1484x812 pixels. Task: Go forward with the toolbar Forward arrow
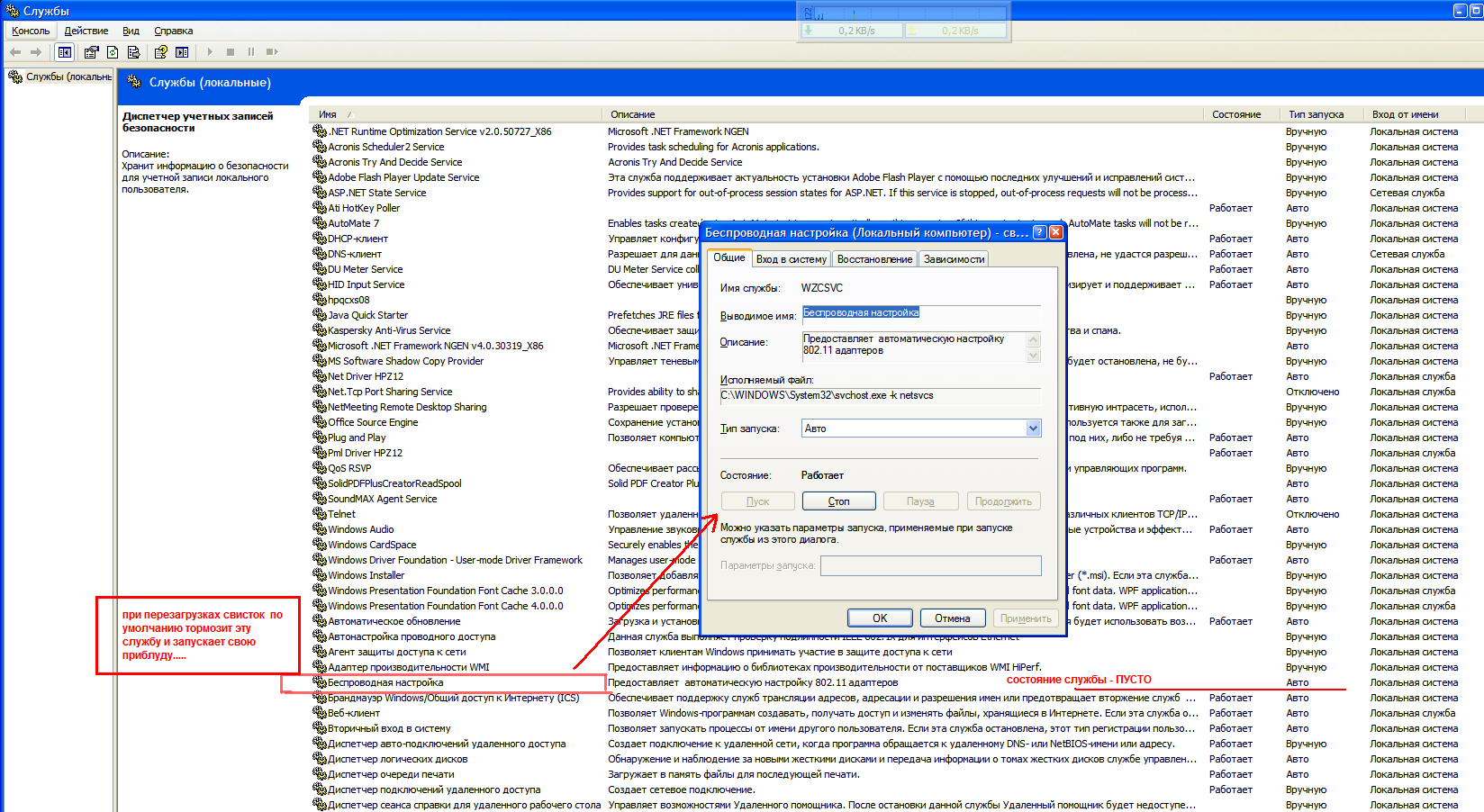click(x=36, y=52)
